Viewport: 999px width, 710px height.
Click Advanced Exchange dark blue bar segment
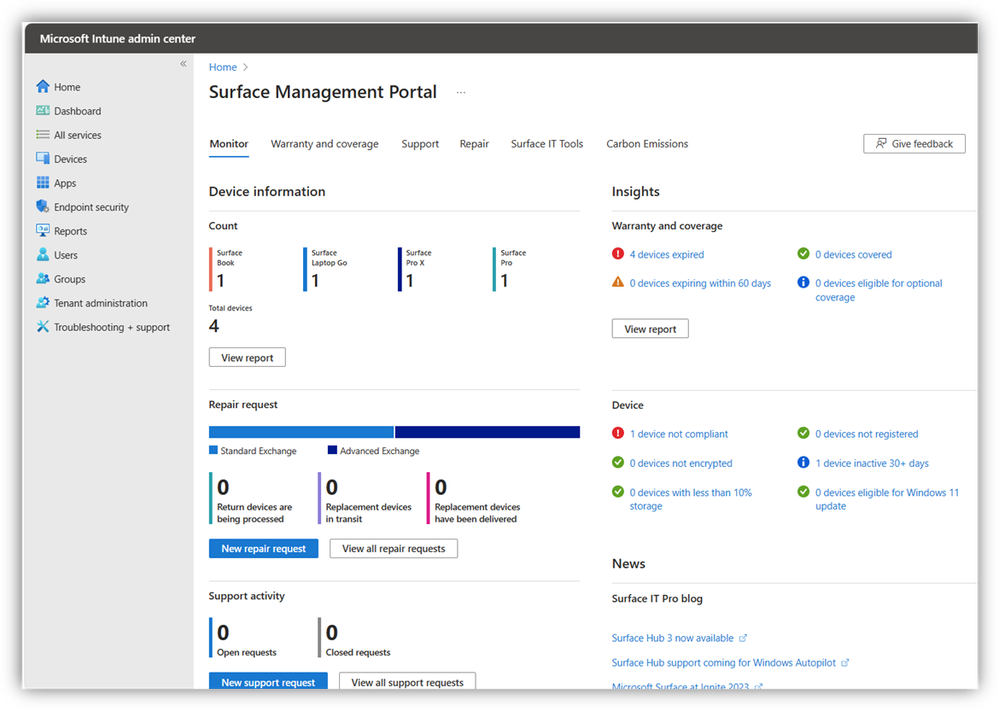tap(487, 432)
